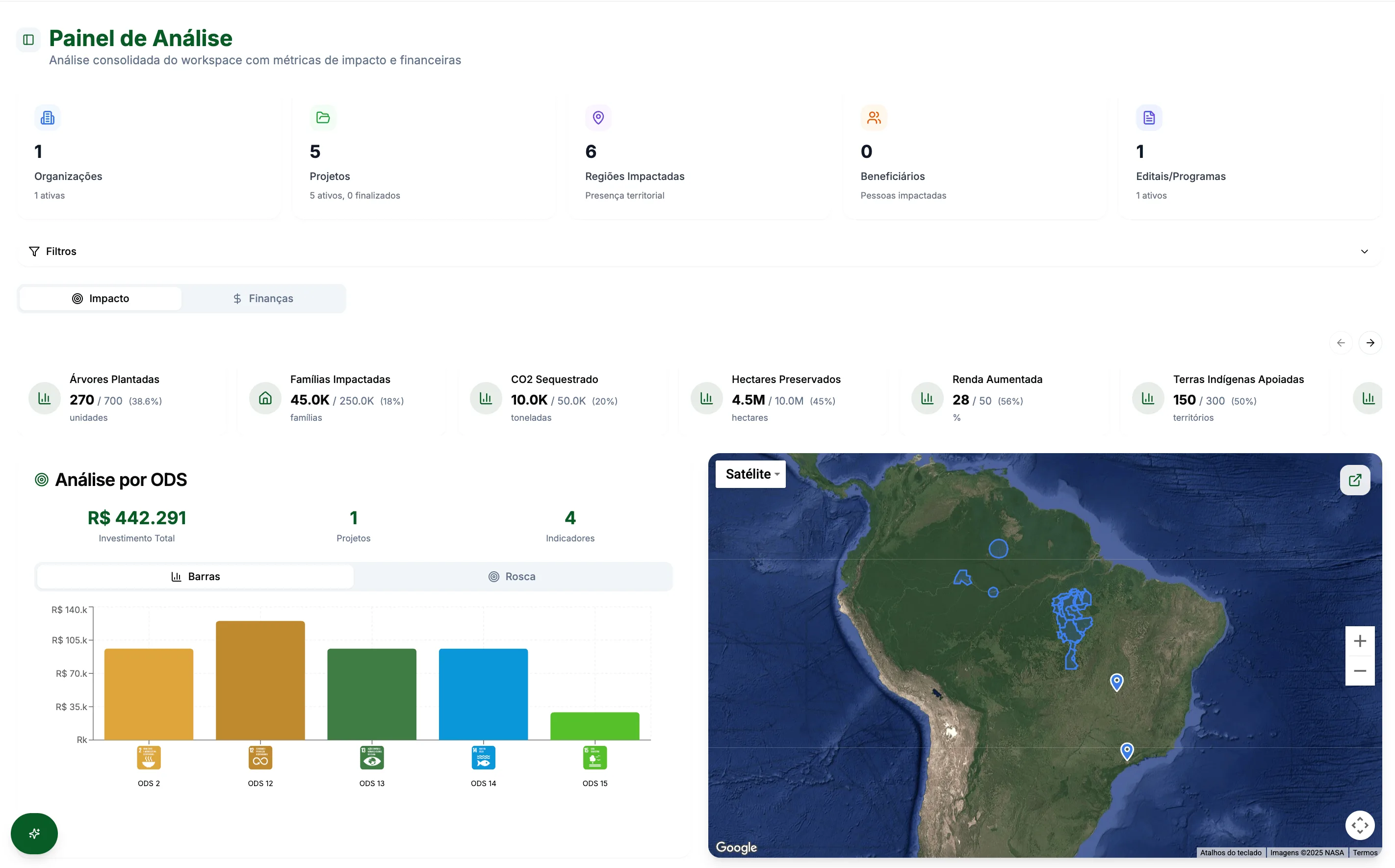This screenshot has width=1395, height=868.
Task: Click the Google logo on the map
Action: click(x=736, y=847)
